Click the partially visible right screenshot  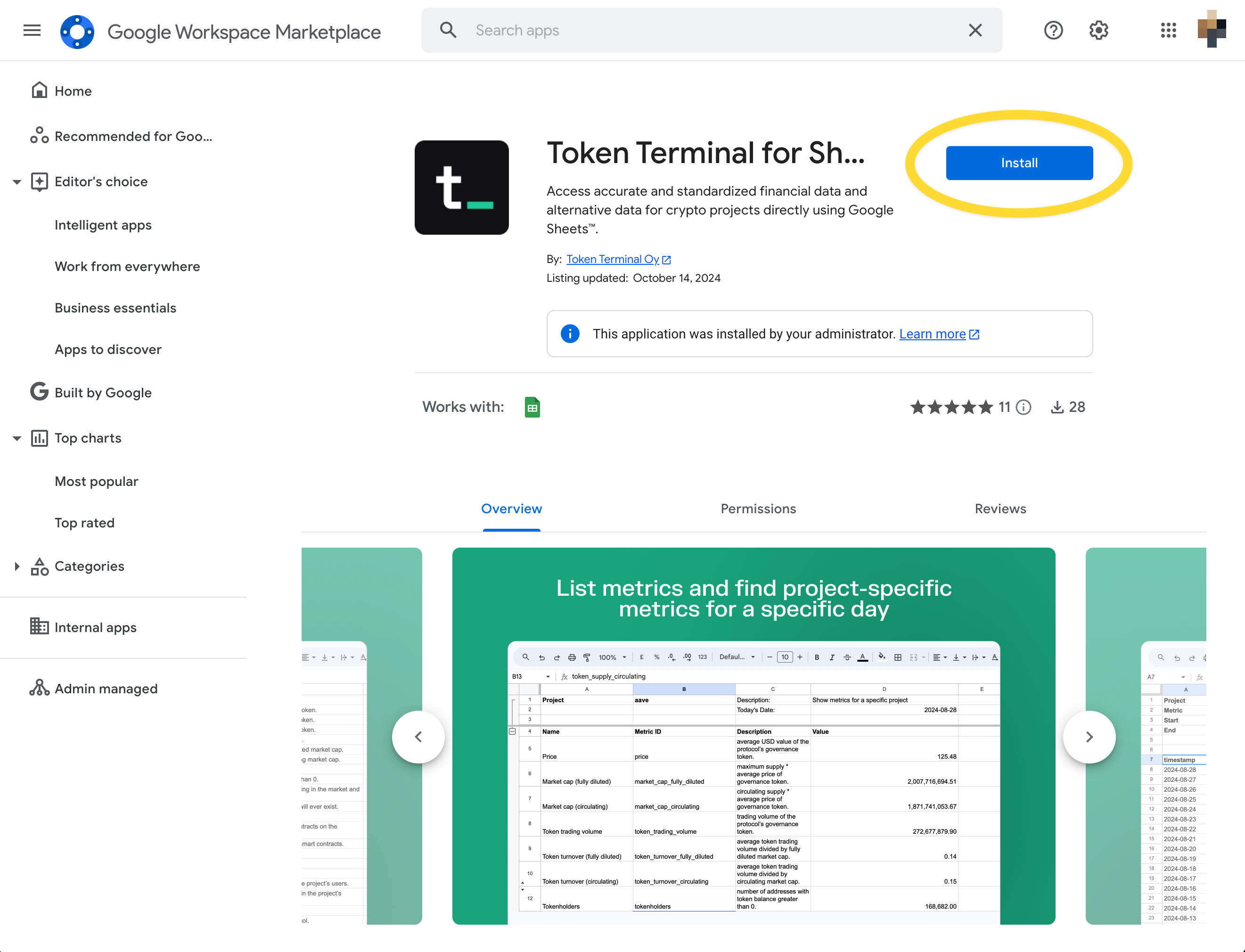pyautogui.click(x=1146, y=736)
